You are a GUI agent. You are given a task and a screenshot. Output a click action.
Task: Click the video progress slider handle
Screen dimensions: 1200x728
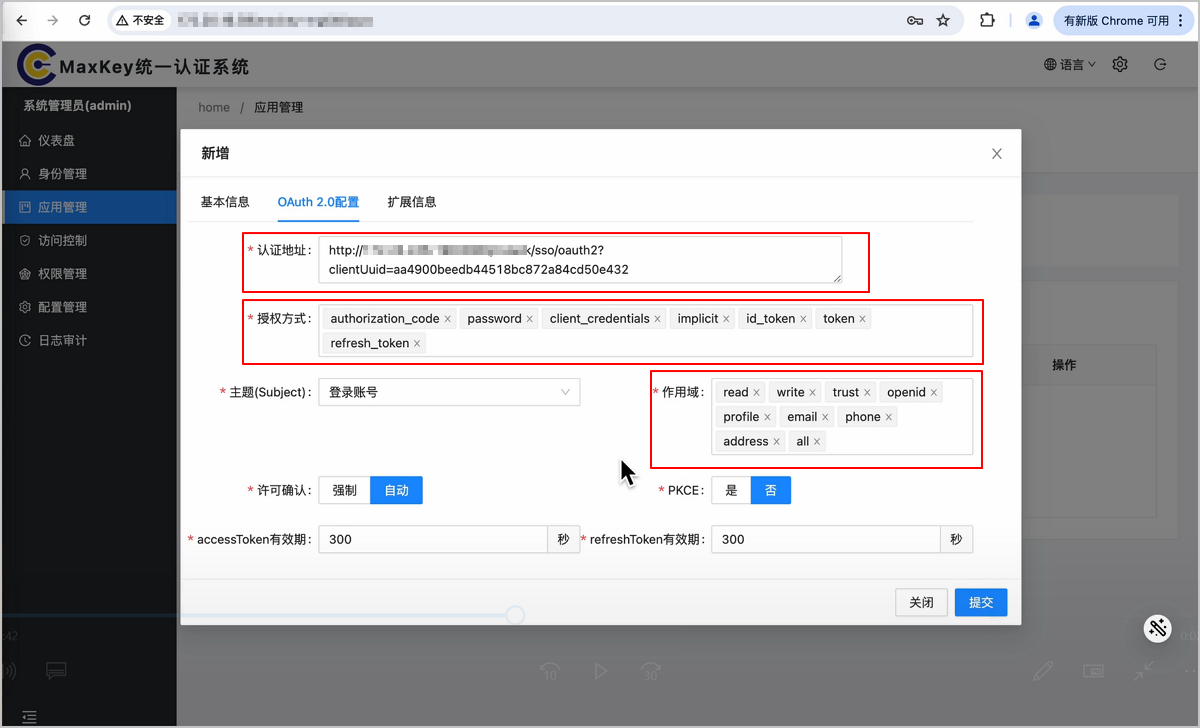coord(516,615)
